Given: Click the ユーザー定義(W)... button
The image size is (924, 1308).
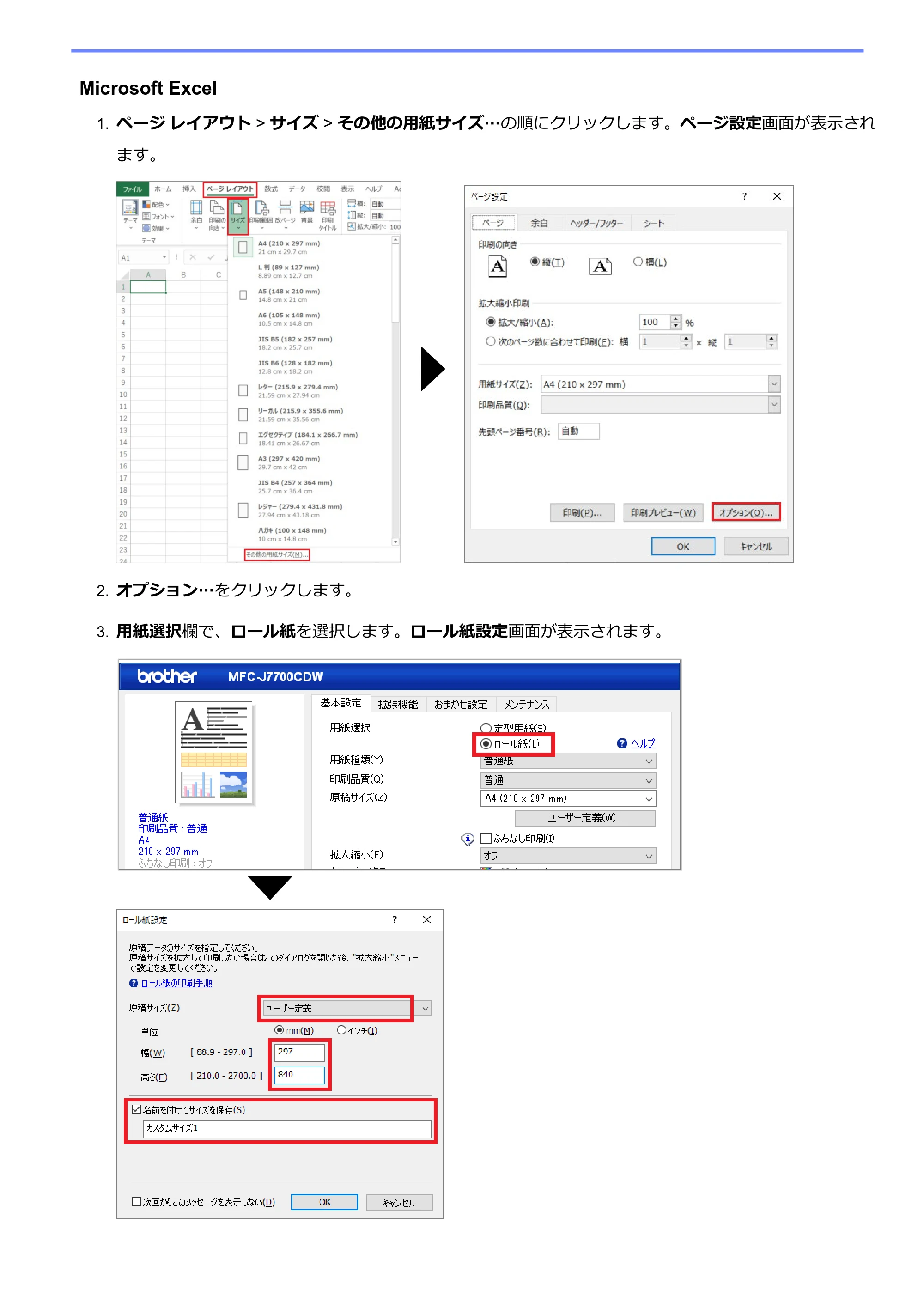Looking at the screenshot, I should 585,818.
